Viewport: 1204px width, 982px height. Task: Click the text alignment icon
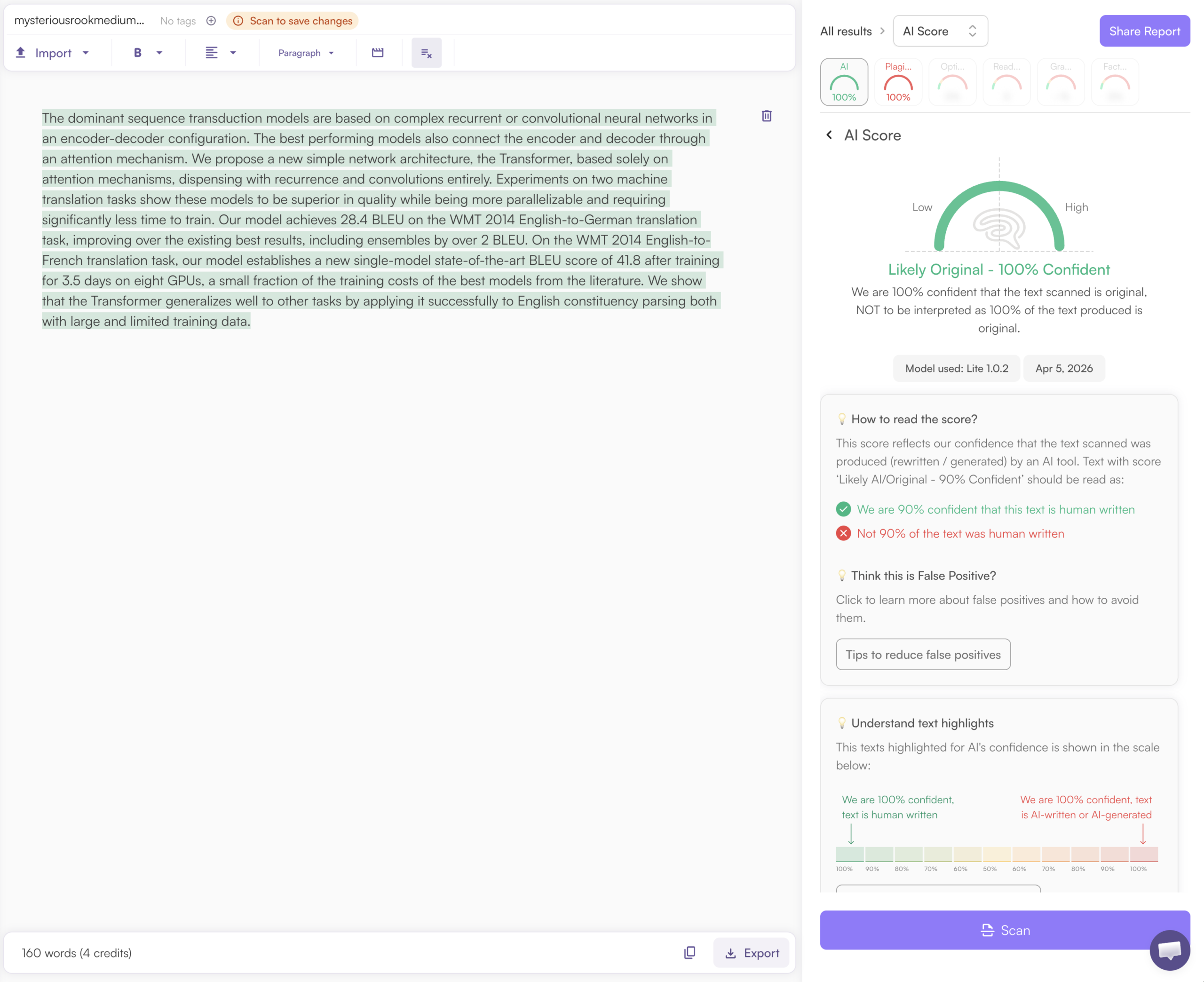[x=211, y=53]
